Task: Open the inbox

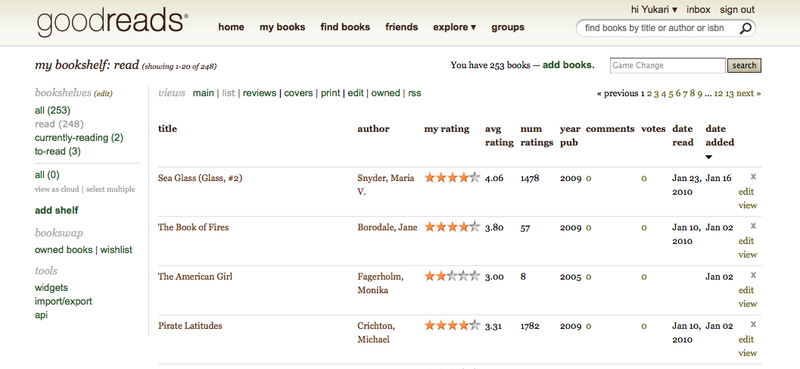Action: pos(698,9)
